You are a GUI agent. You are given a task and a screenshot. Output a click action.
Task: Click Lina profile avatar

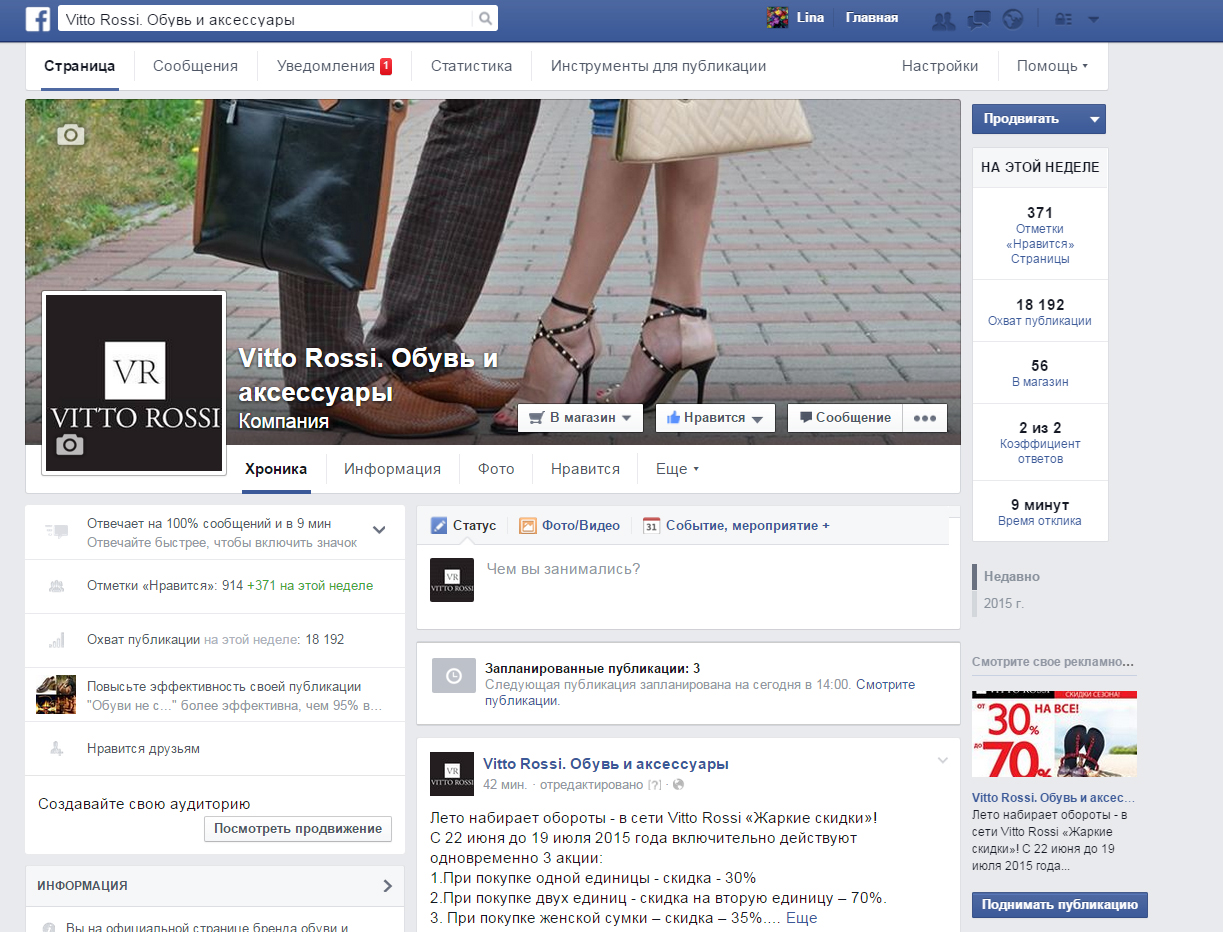pyautogui.click(x=777, y=18)
